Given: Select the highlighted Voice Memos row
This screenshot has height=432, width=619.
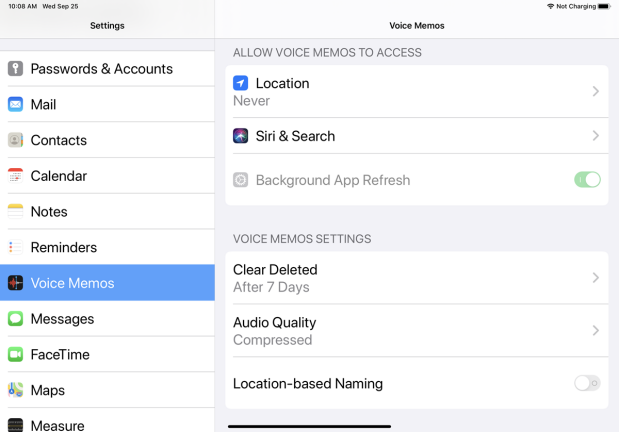Looking at the screenshot, I should point(107,283).
